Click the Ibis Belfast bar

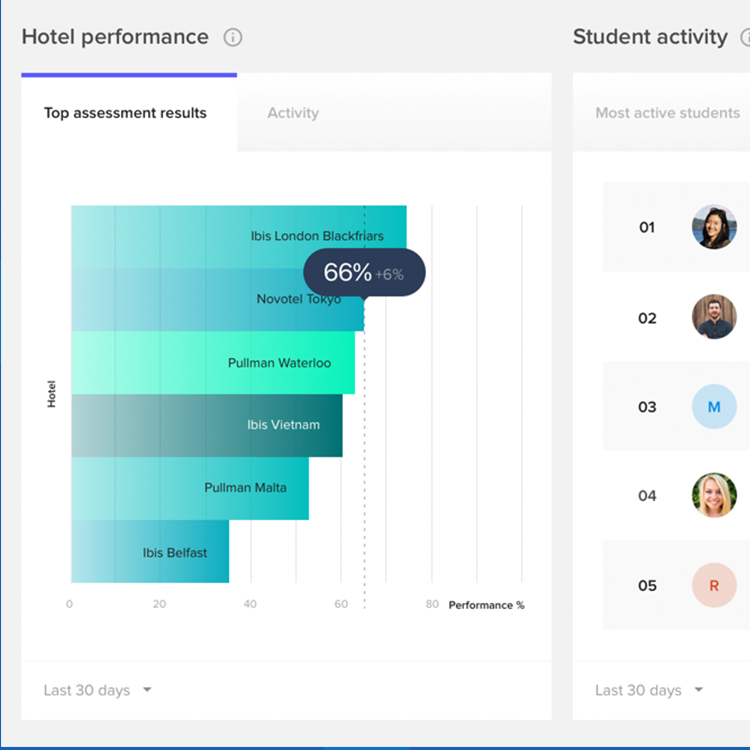tap(150, 551)
